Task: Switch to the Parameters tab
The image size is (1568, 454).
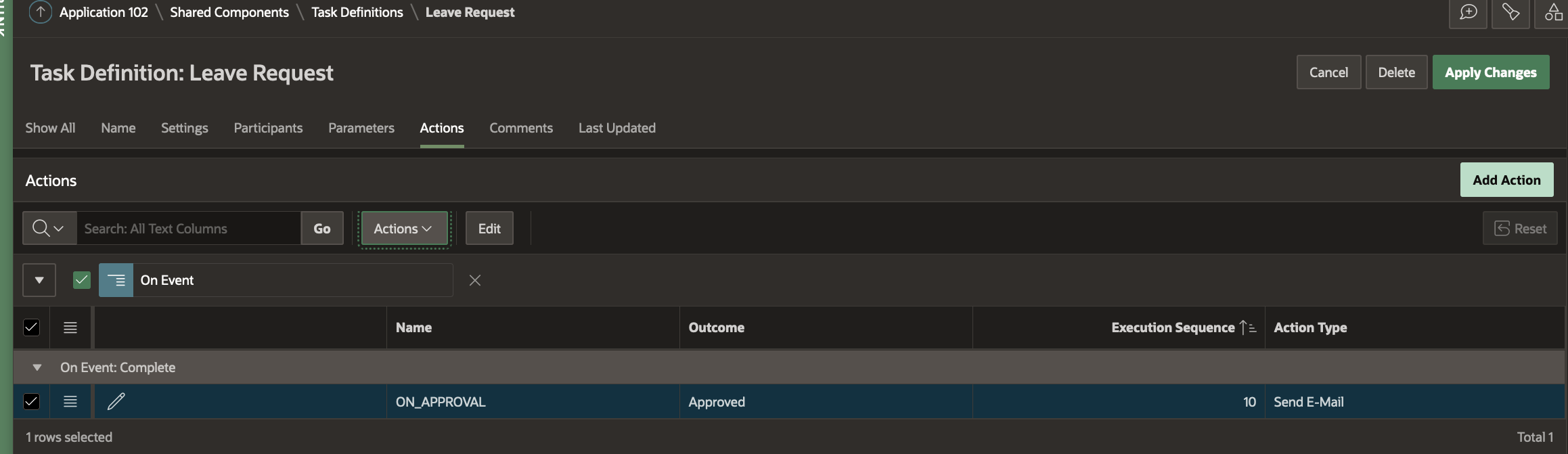Action: point(361,128)
